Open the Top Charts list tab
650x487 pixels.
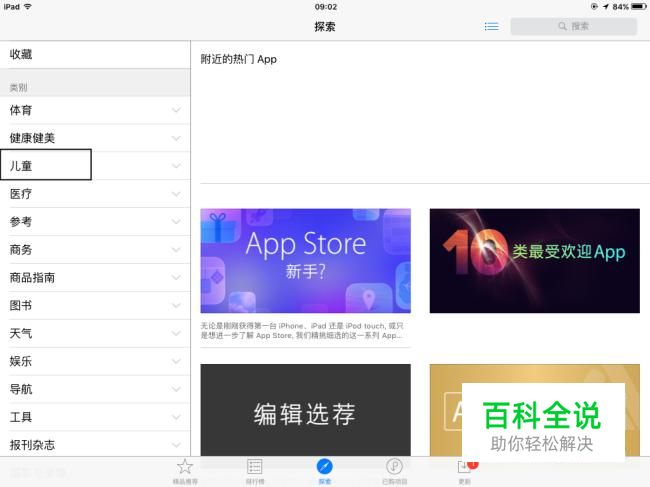click(x=255, y=471)
